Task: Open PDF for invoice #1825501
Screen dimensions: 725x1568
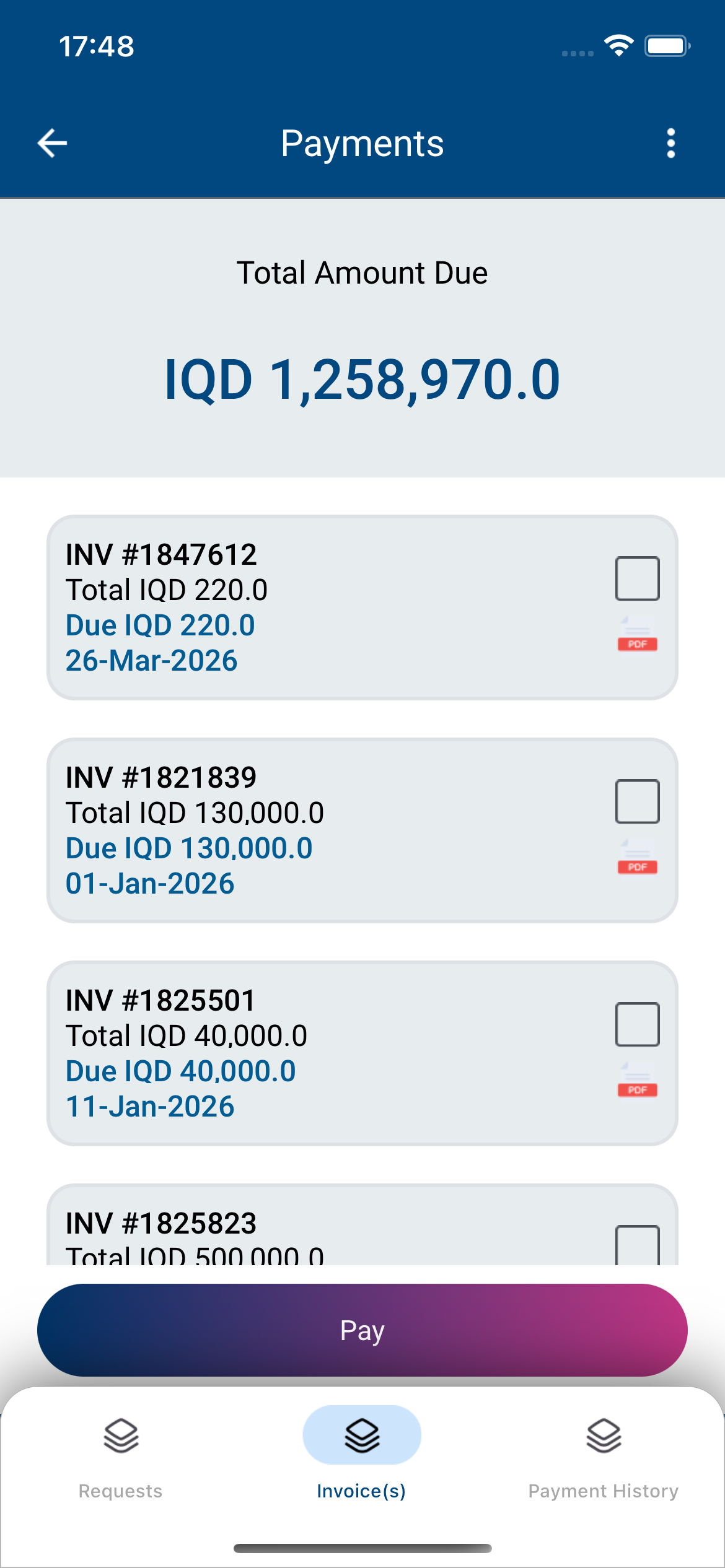Action: pos(637,1080)
